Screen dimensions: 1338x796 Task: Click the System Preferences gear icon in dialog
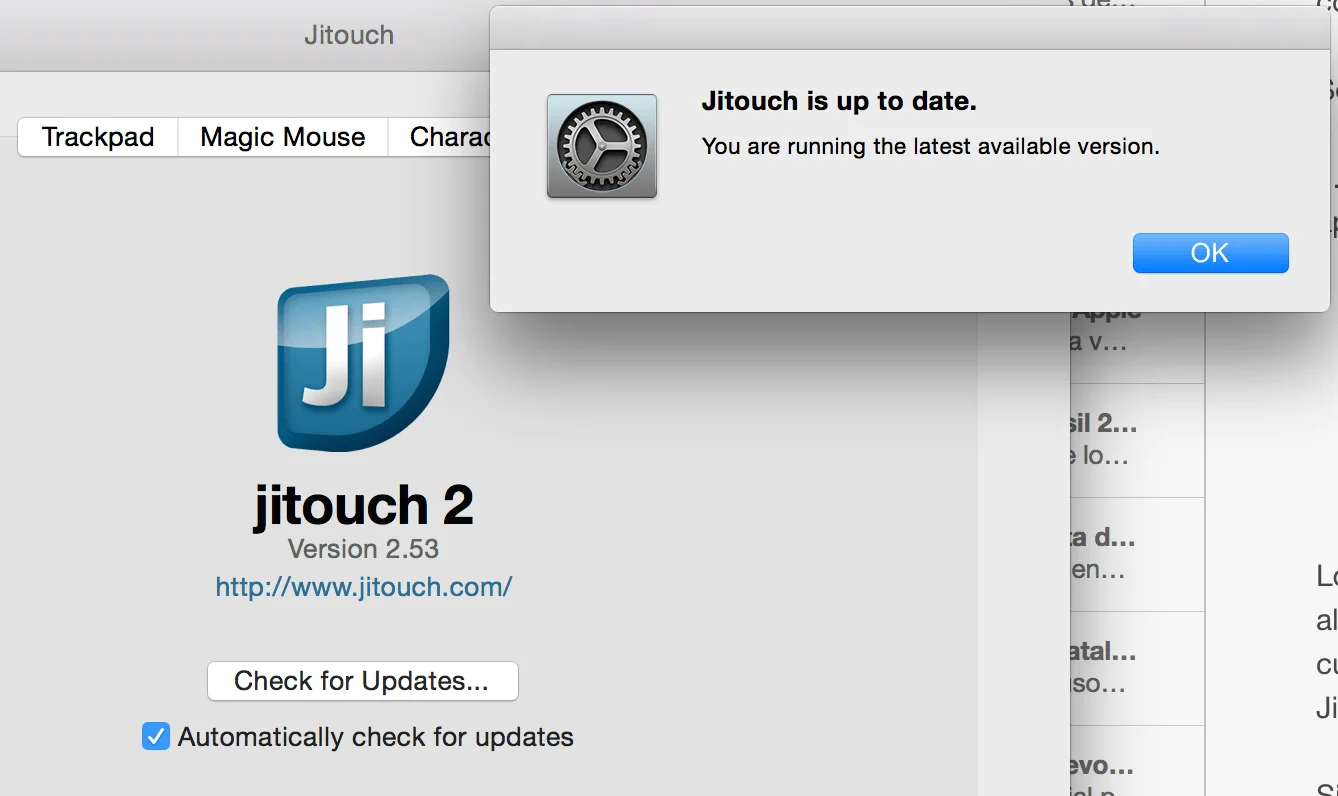(602, 146)
